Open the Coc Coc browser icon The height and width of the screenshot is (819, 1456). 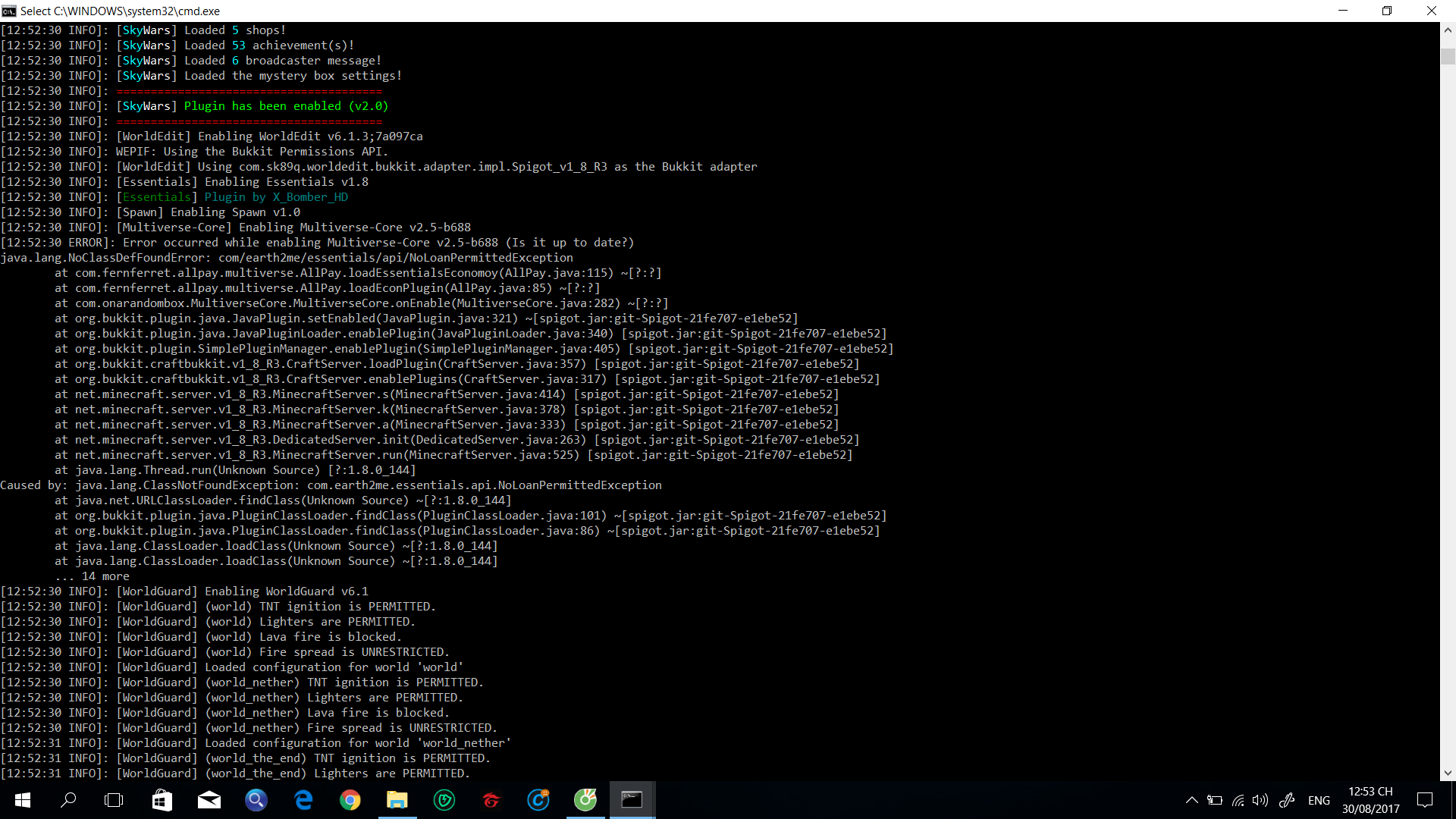pos(585,800)
